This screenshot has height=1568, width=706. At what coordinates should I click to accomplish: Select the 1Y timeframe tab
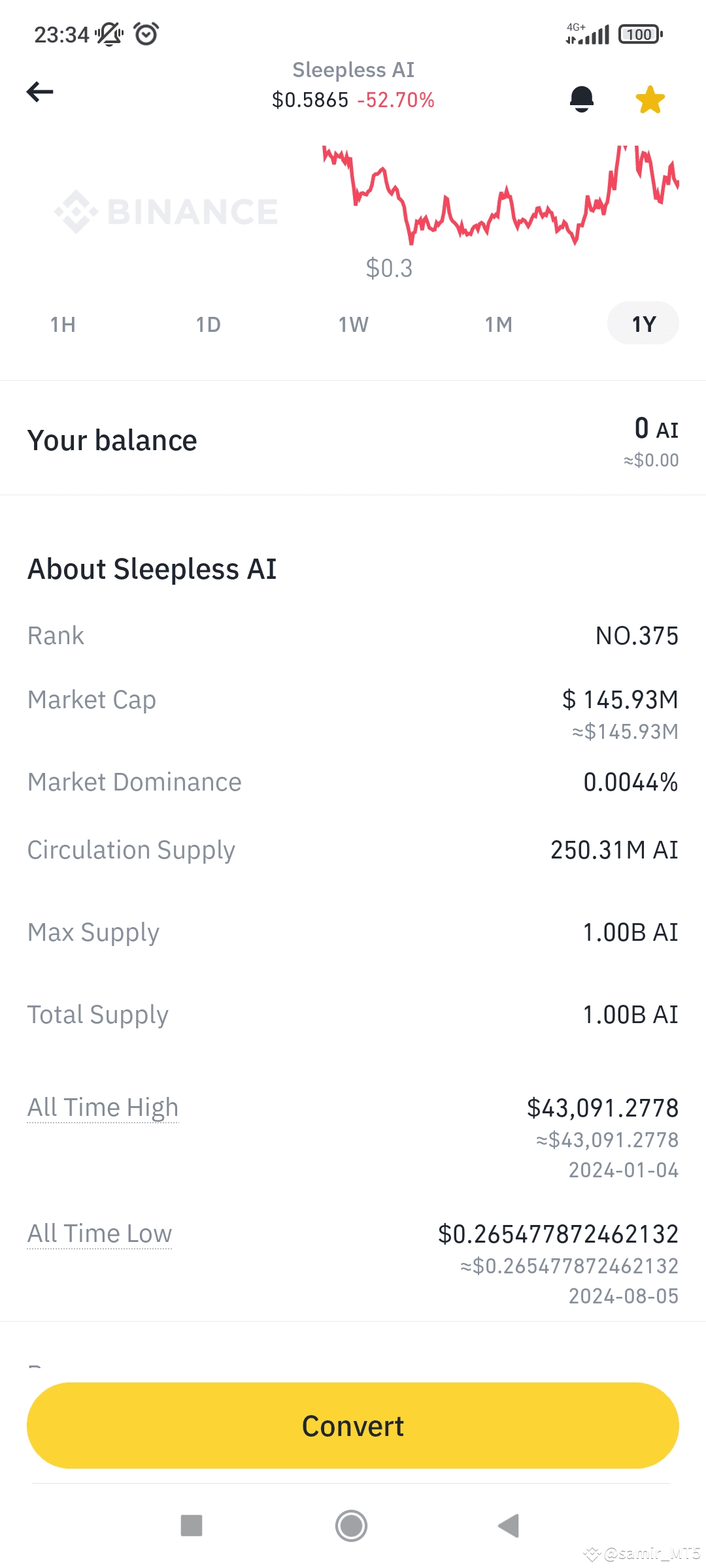643,323
